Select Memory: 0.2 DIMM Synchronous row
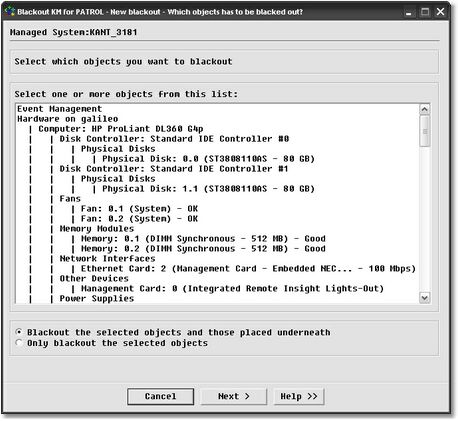Viewport: 458px width, 421px height. tap(203, 249)
